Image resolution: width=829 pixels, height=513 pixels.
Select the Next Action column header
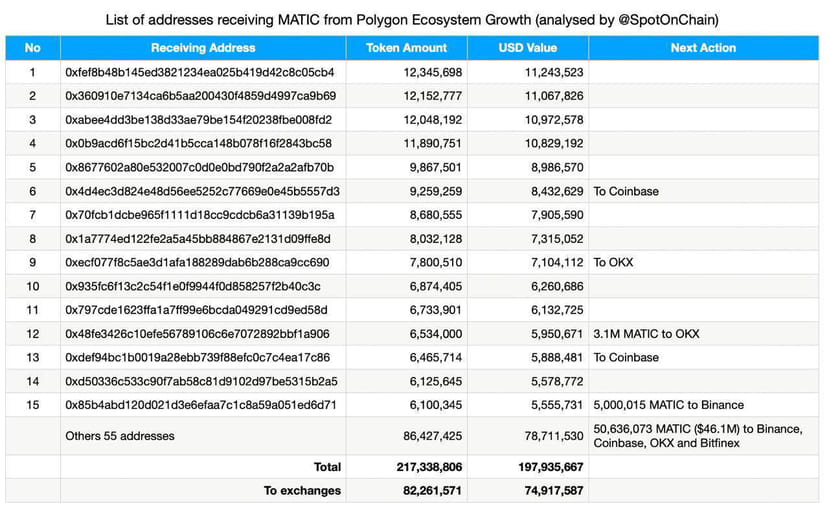[703, 48]
